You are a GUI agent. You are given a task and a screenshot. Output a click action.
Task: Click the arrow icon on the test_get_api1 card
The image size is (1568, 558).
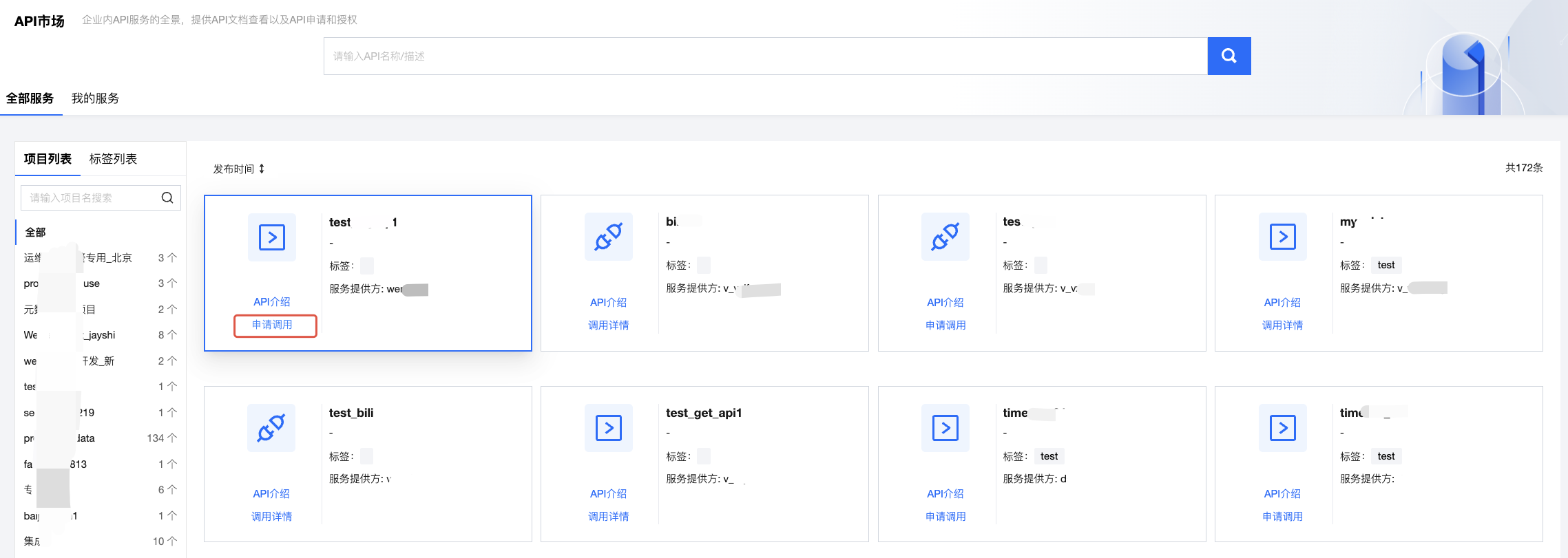[608, 428]
